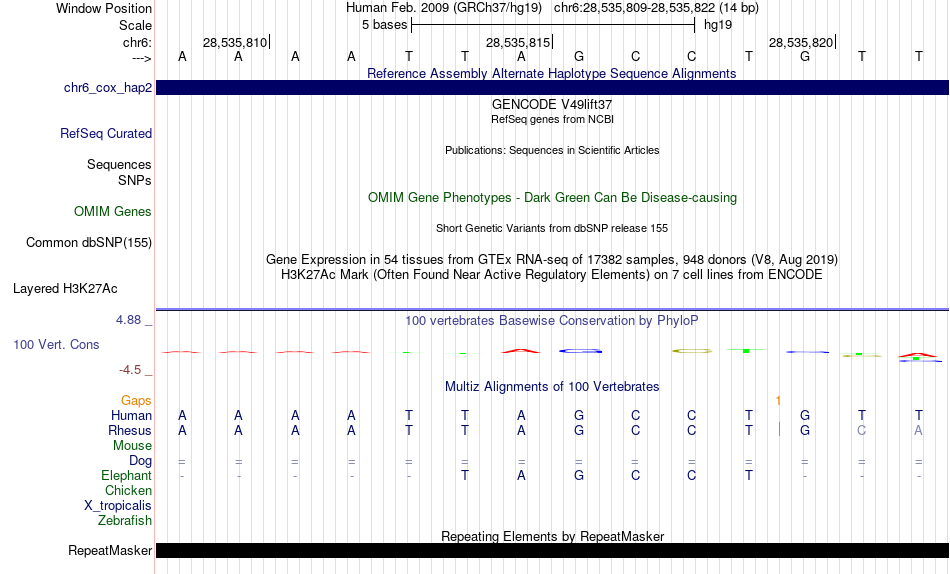The image size is (950, 574).
Task: Click the 28,535,815 position marker
Action: click(519, 42)
